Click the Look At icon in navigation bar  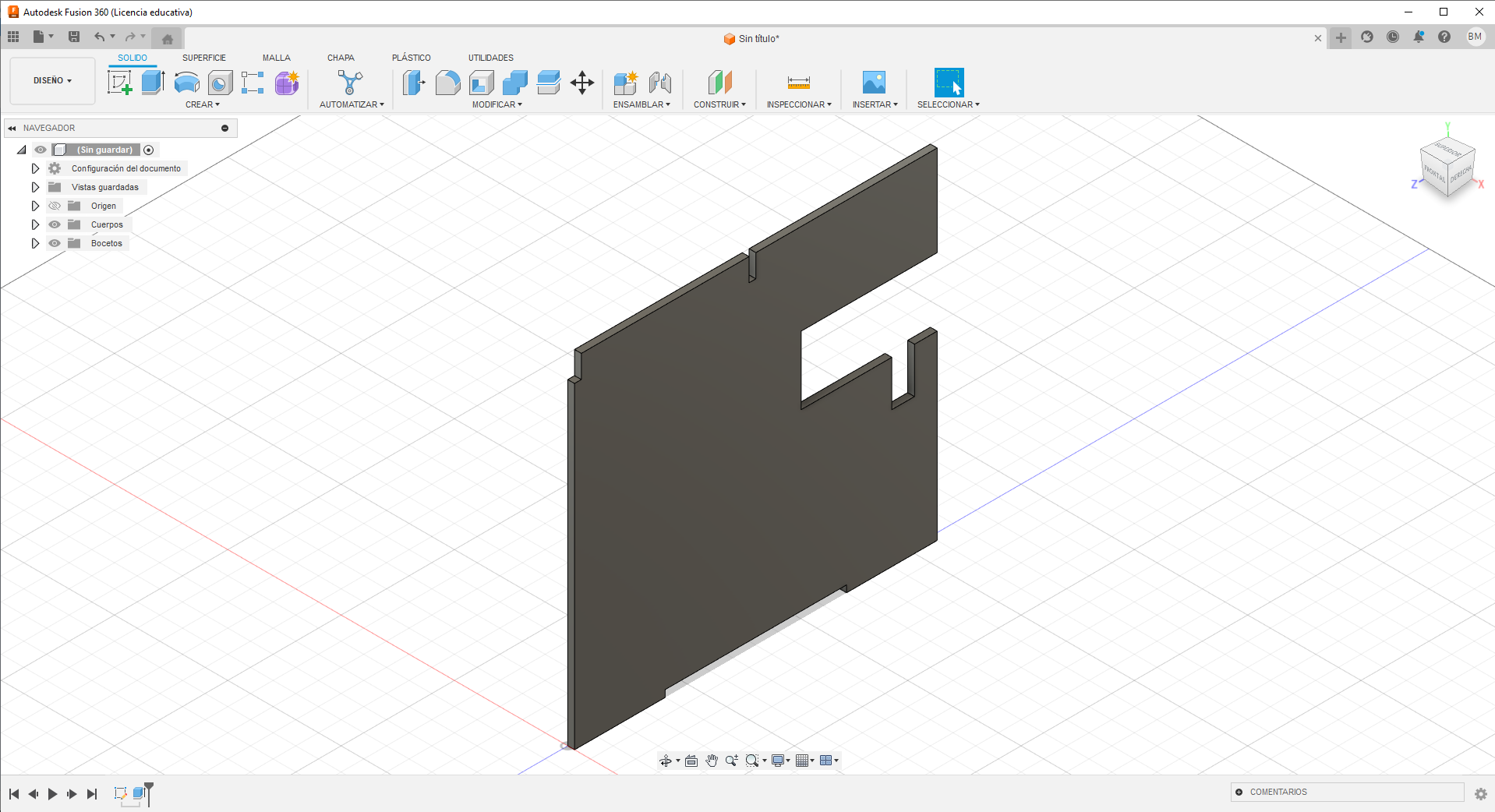tap(691, 761)
